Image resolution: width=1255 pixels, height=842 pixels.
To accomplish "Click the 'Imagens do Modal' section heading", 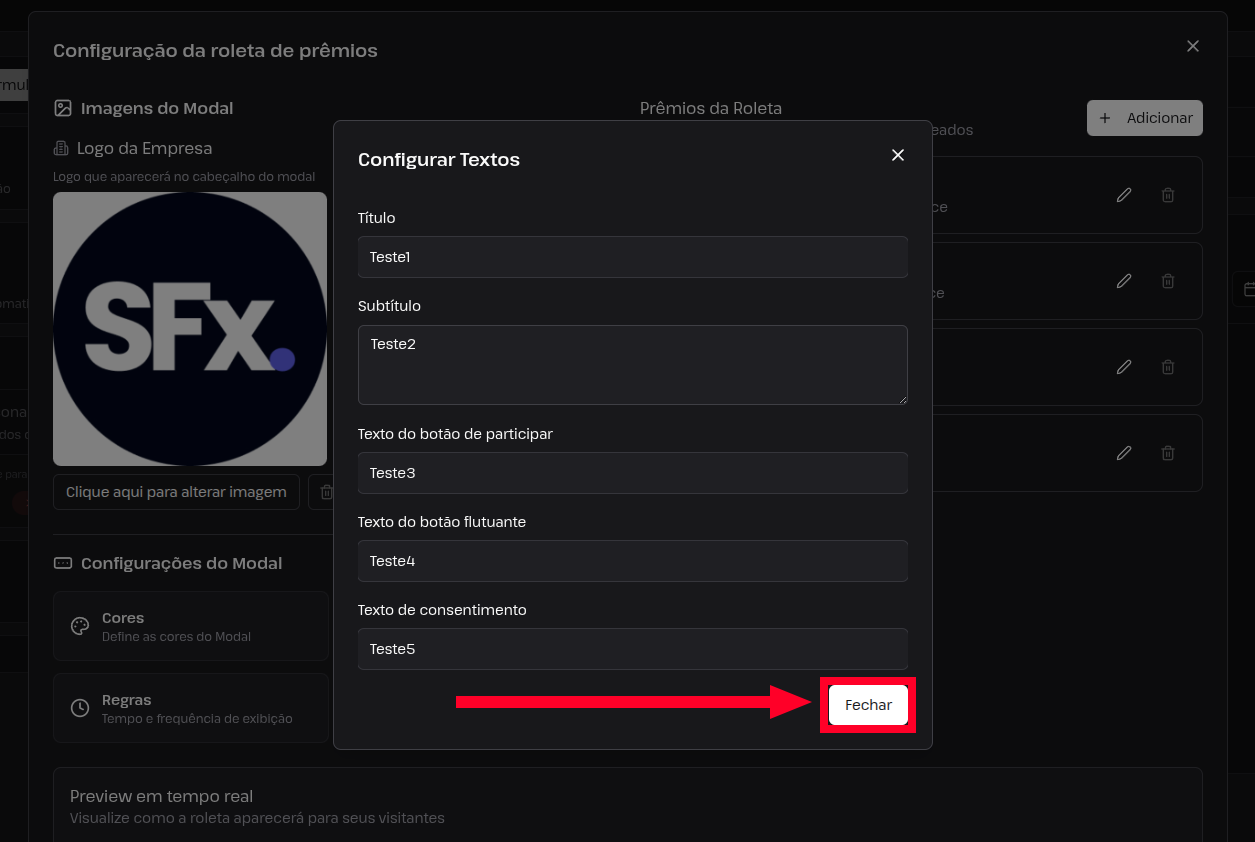I will point(157,108).
